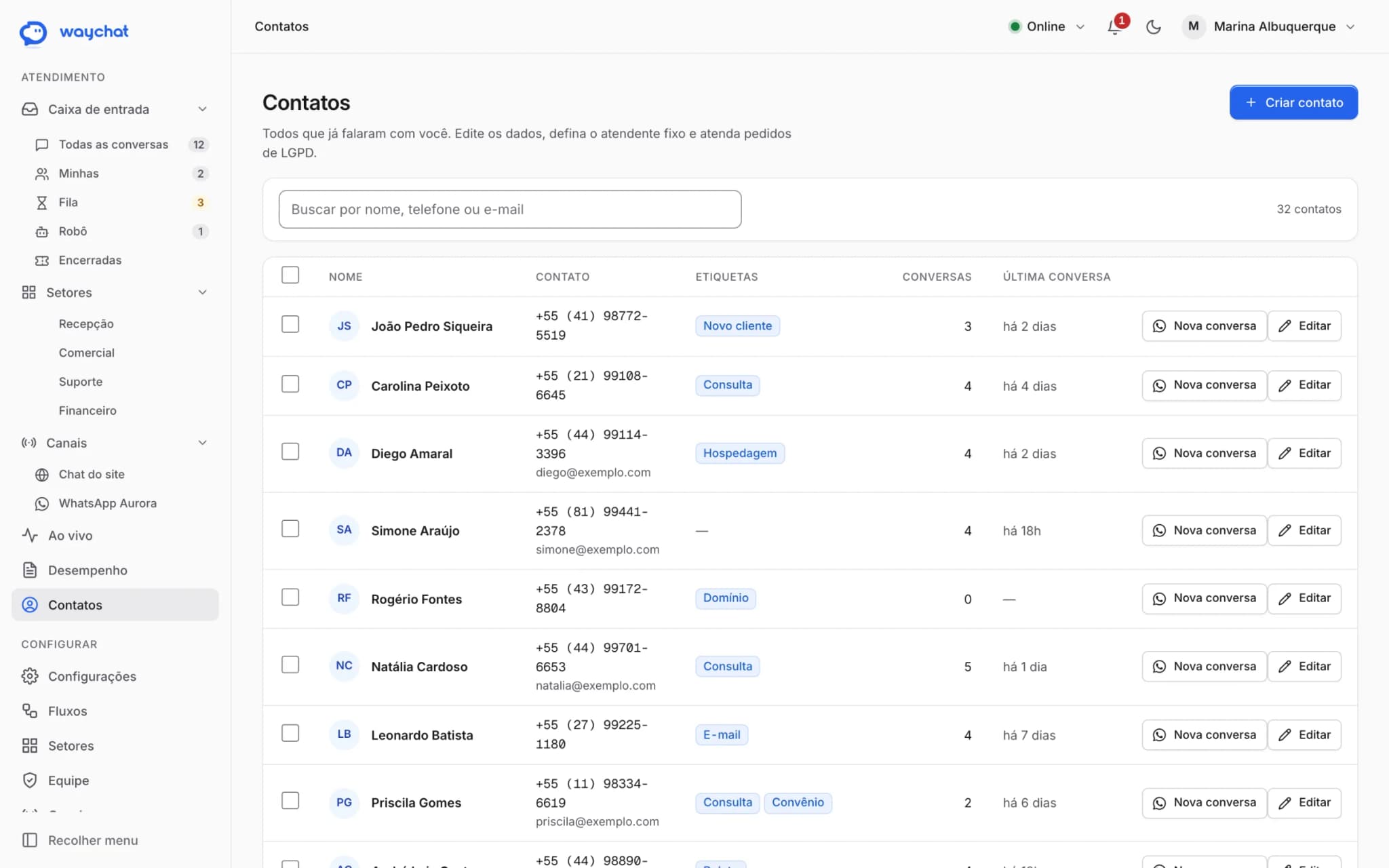
Task: Edit the Leonardo Batista contact
Action: point(1304,735)
